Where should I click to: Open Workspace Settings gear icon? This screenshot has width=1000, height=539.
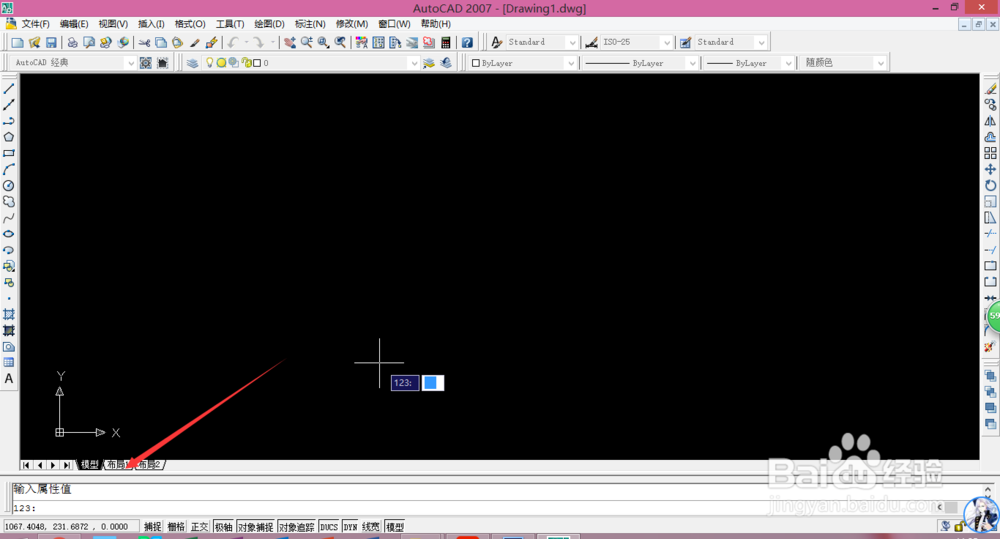pos(145,63)
